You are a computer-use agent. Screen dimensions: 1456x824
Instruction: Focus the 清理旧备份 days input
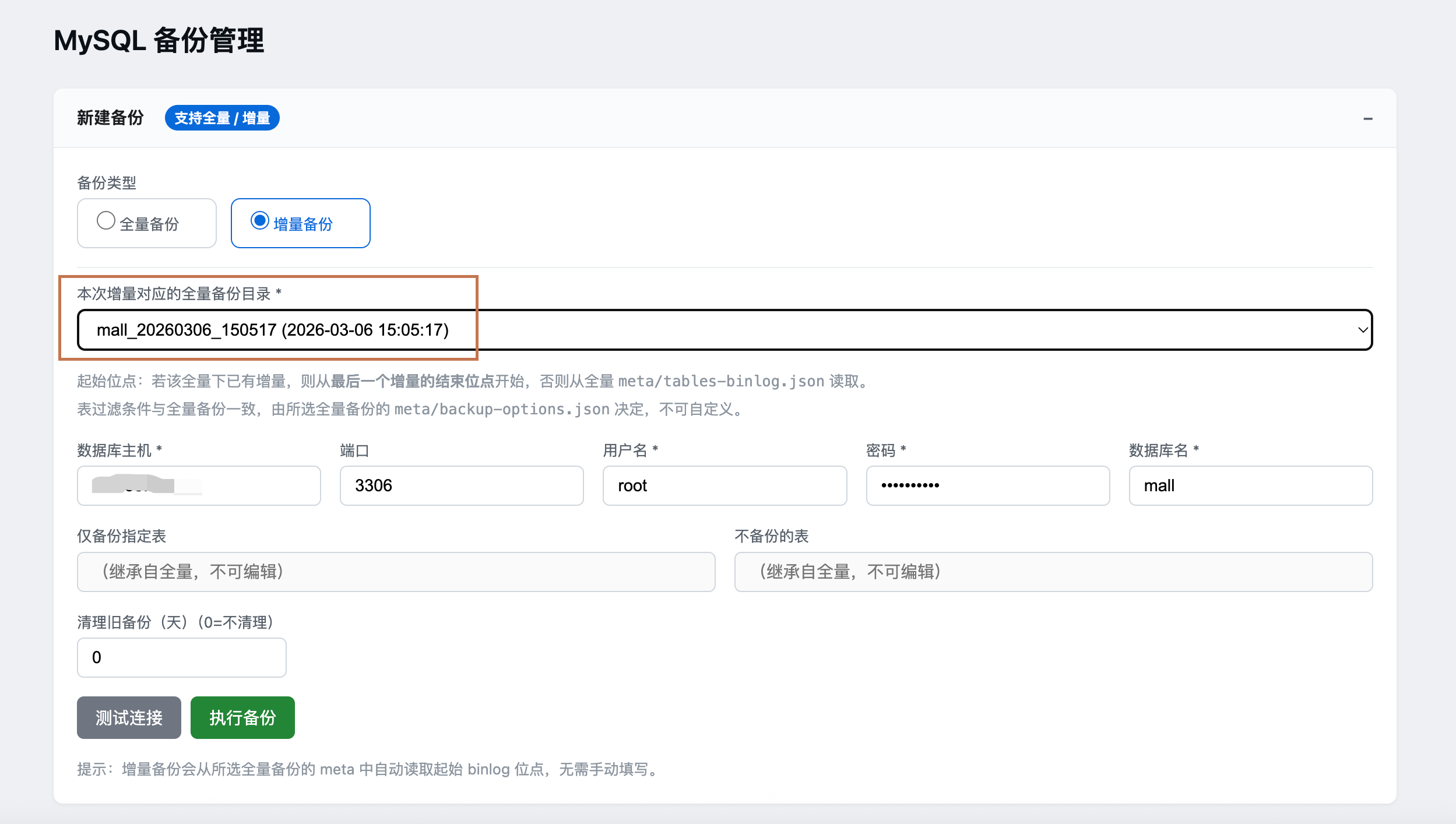click(181, 657)
